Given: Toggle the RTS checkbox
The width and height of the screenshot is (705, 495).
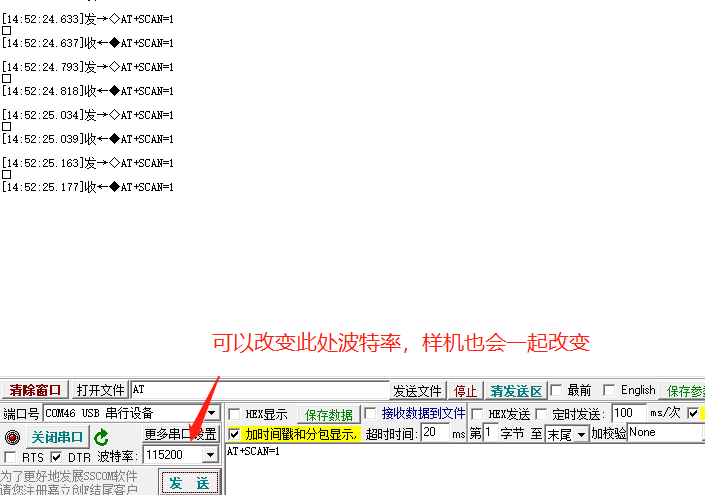Looking at the screenshot, I should [x=10, y=457].
